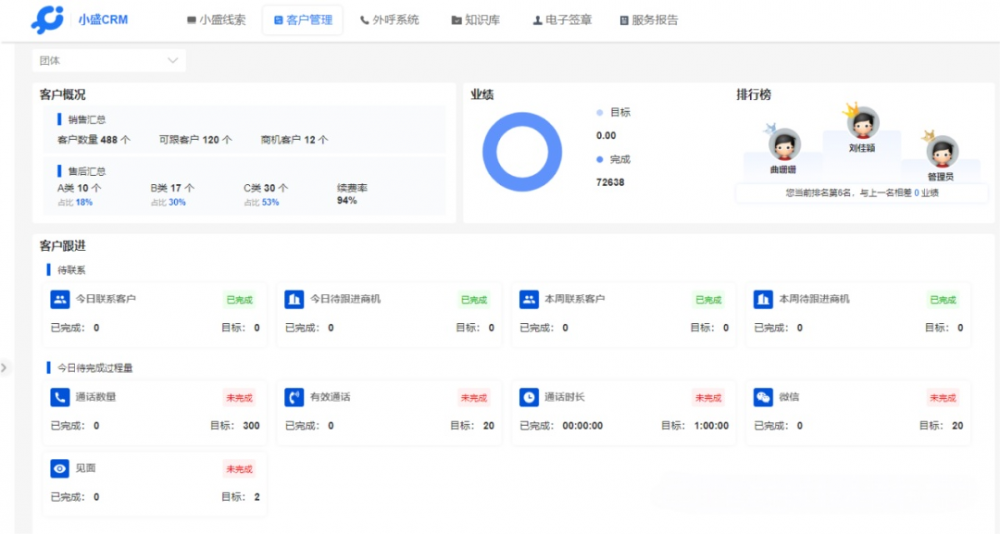
Task: Click the 本周待跟进商机 chart icon
Action: coord(763,299)
